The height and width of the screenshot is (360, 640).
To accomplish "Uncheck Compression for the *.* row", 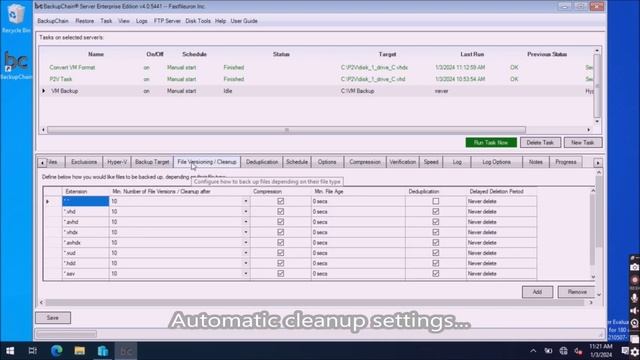I will 280,201.
